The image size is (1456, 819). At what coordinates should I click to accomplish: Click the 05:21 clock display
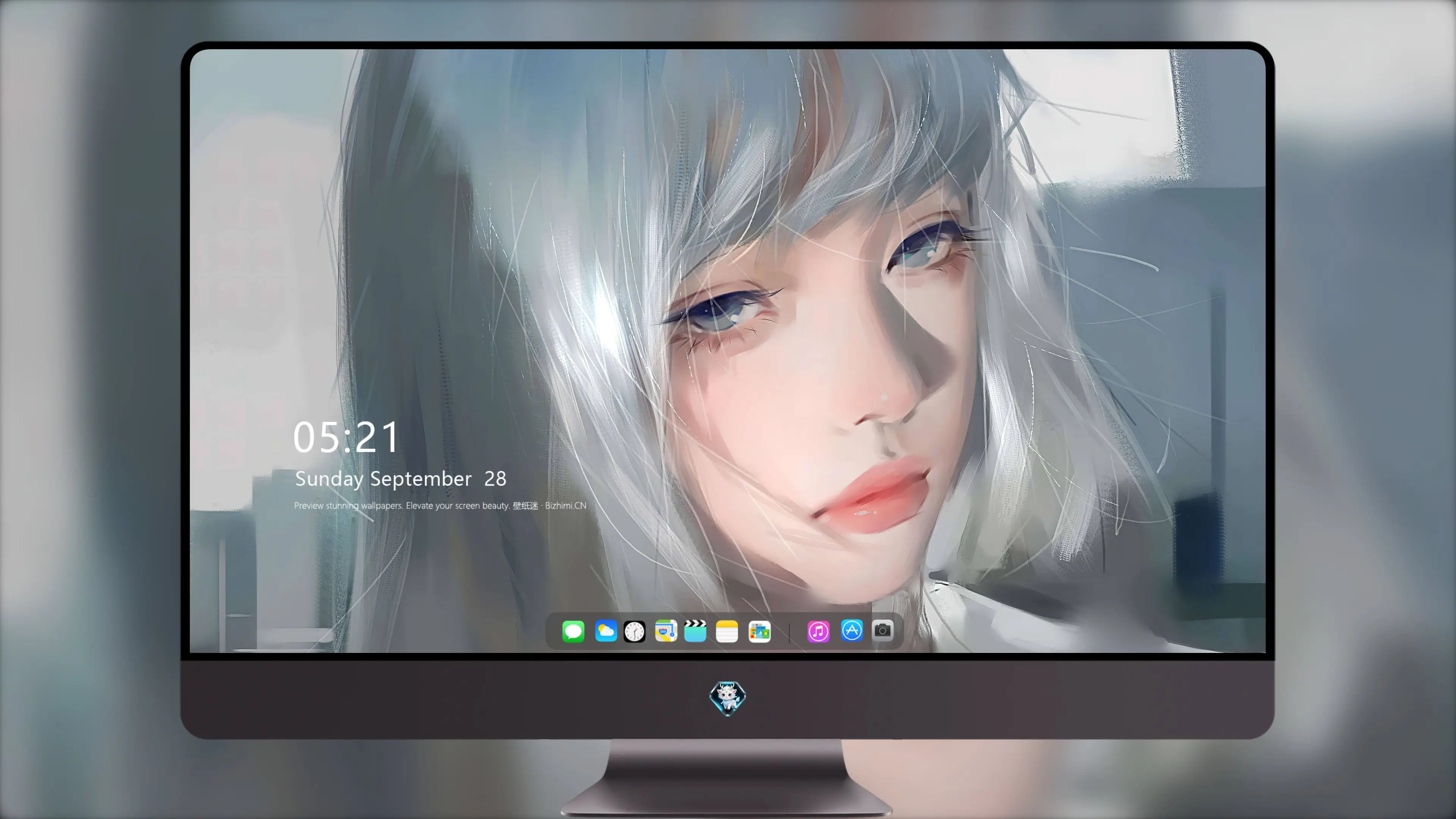pyautogui.click(x=346, y=438)
